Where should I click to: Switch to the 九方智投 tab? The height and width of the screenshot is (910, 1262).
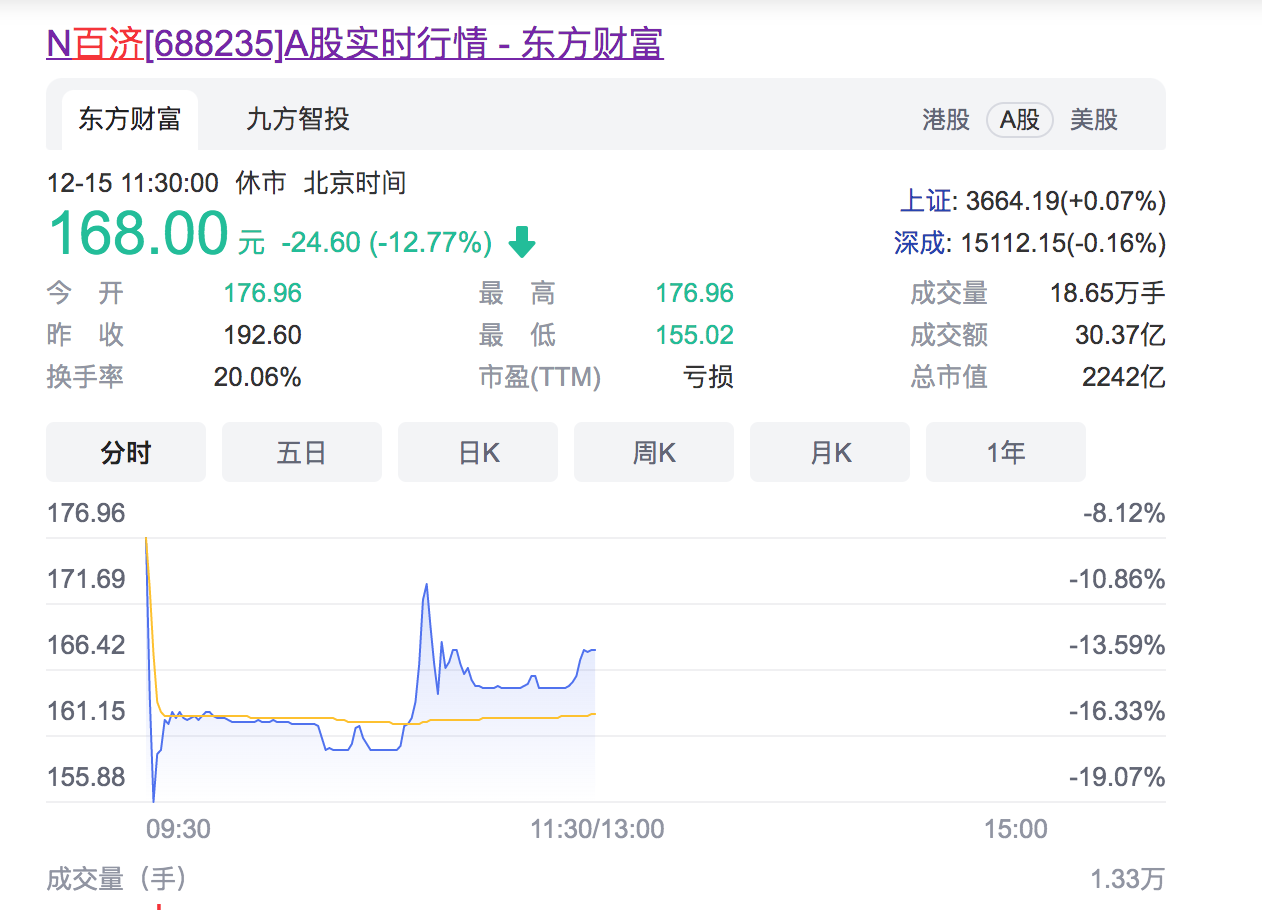point(298,120)
